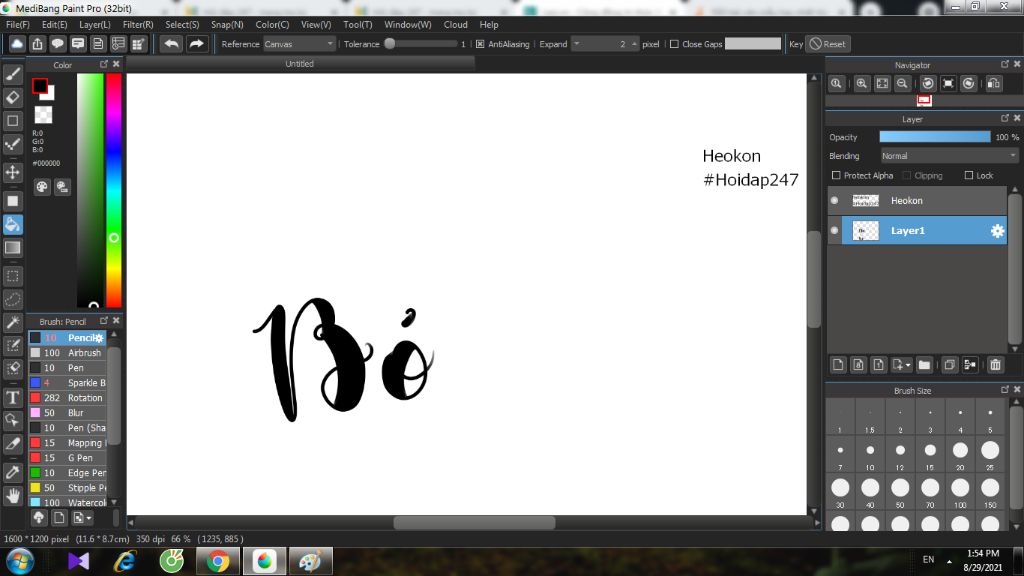Open the Snap menu
The height and width of the screenshot is (576, 1024).
(x=227, y=24)
